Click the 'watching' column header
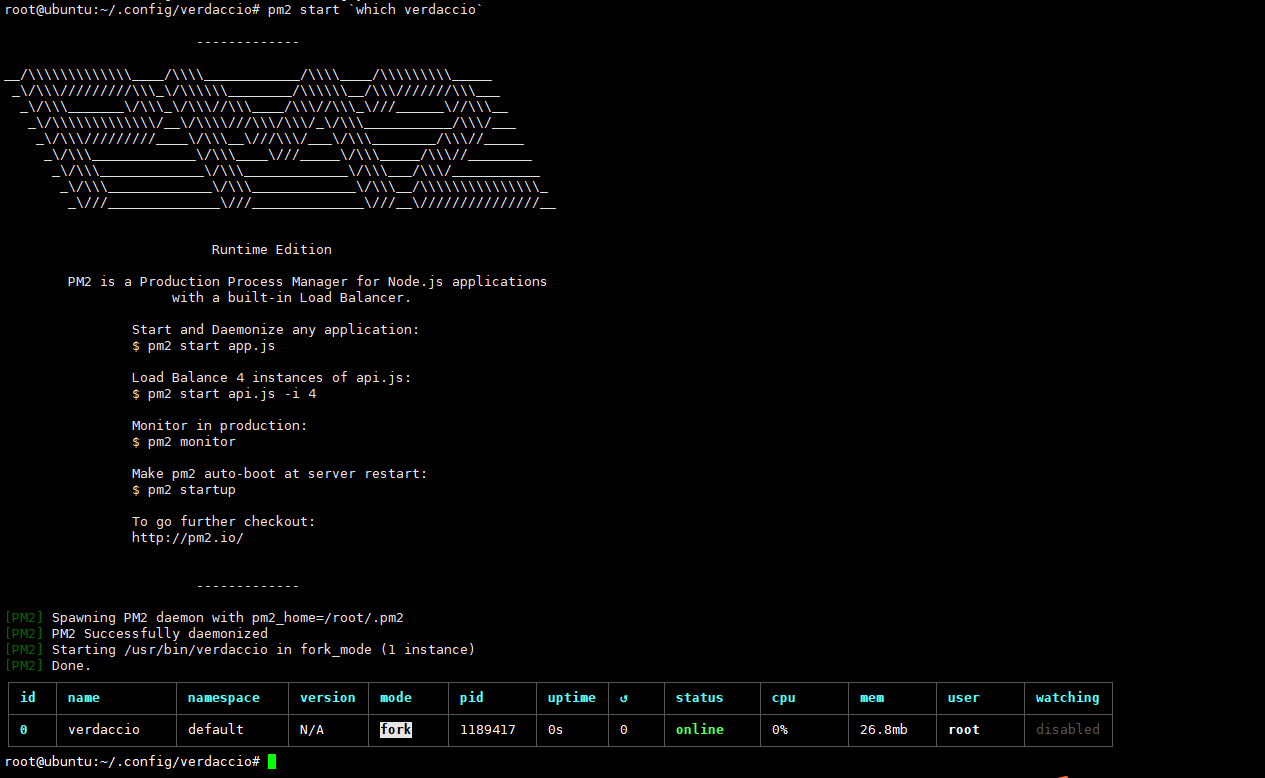The width and height of the screenshot is (1265, 778). pos(1068,698)
